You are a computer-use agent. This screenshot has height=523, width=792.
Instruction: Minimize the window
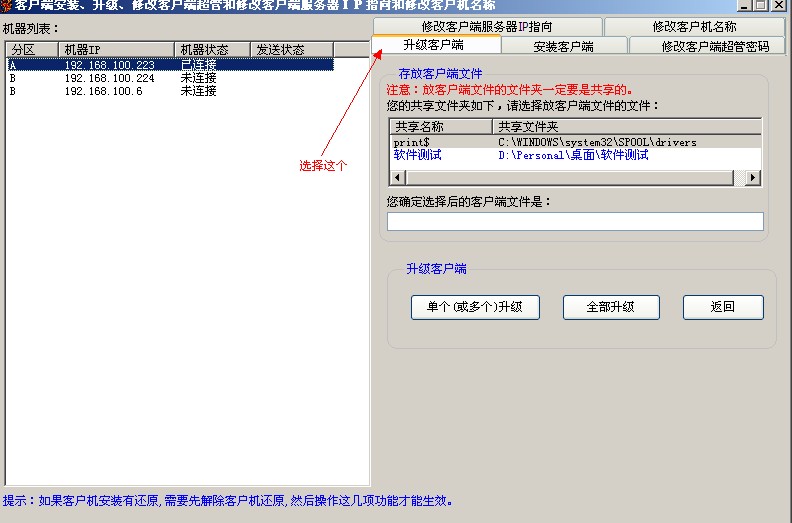click(x=744, y=5)
